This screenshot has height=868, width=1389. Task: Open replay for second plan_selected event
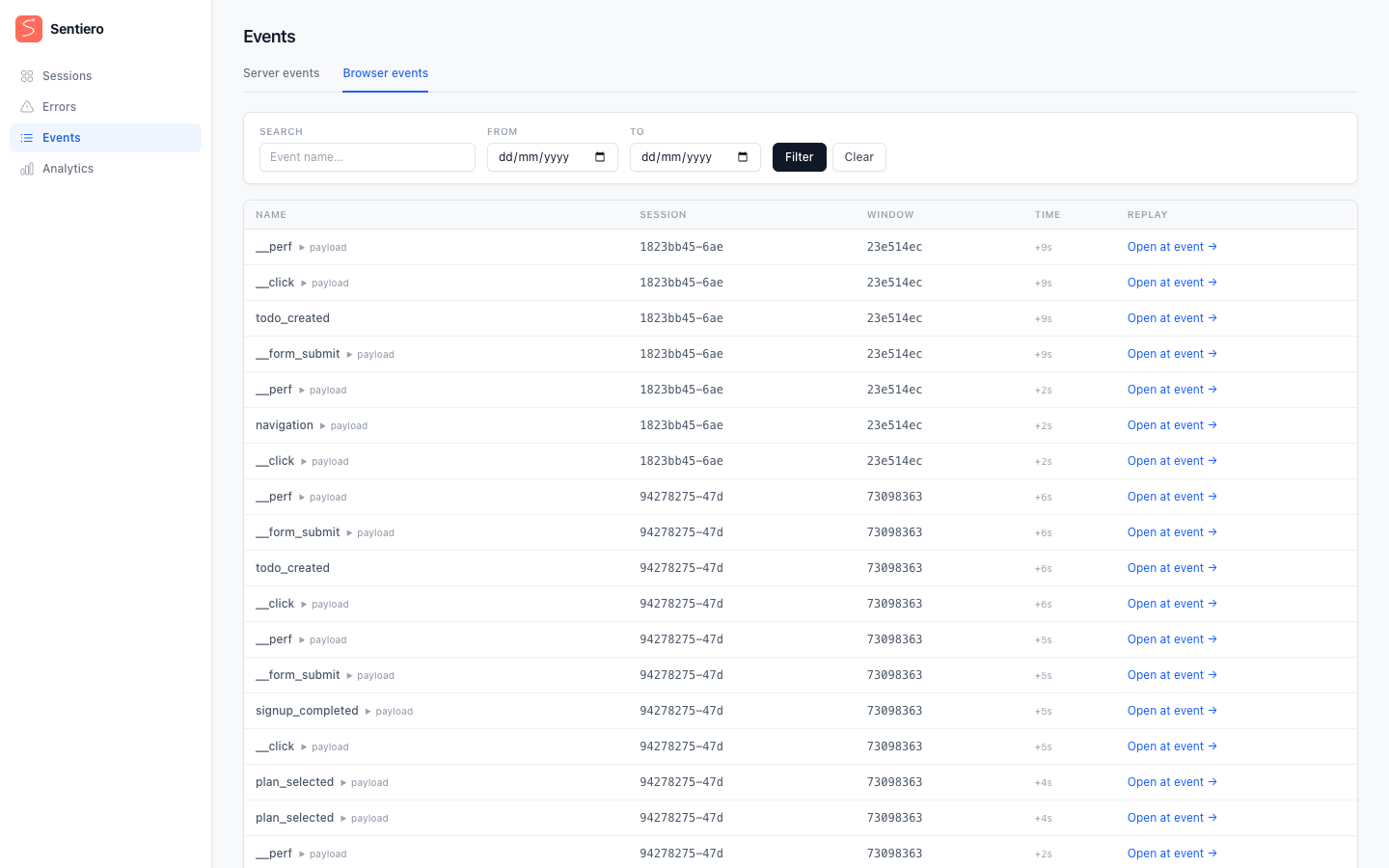(1172, 818)
